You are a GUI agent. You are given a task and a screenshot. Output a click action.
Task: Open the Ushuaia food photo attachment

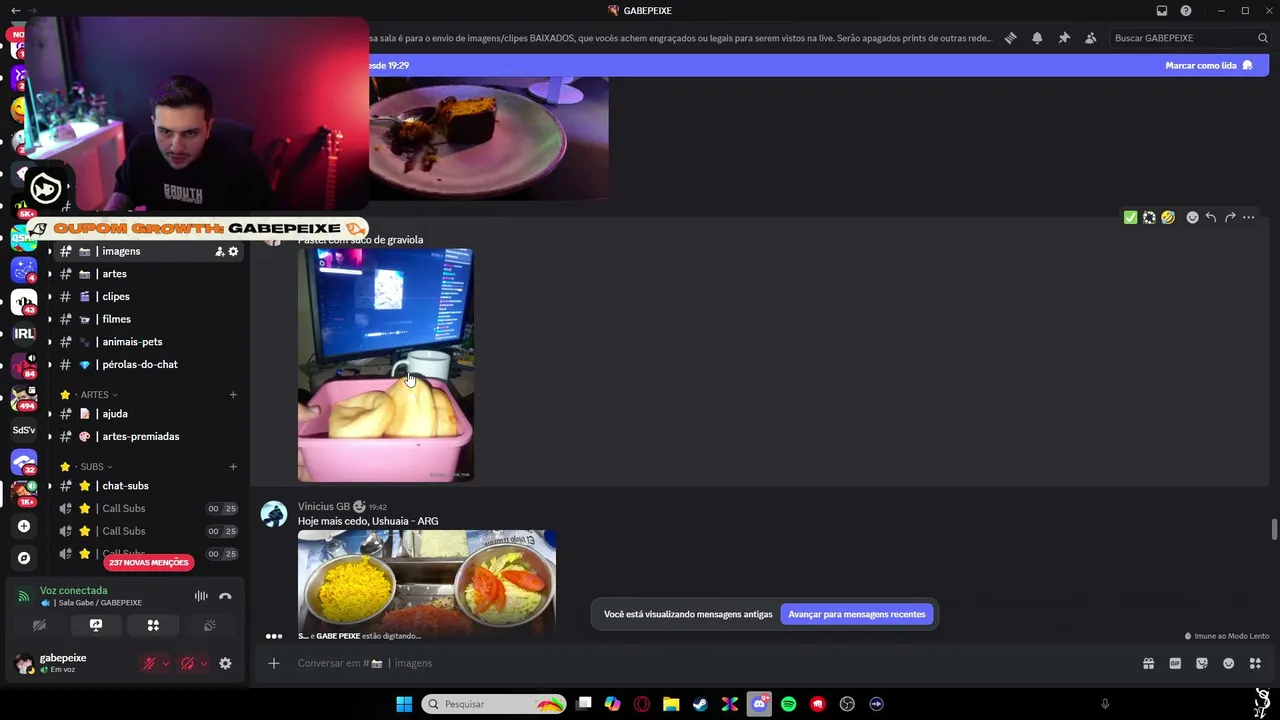click(427, 583)
